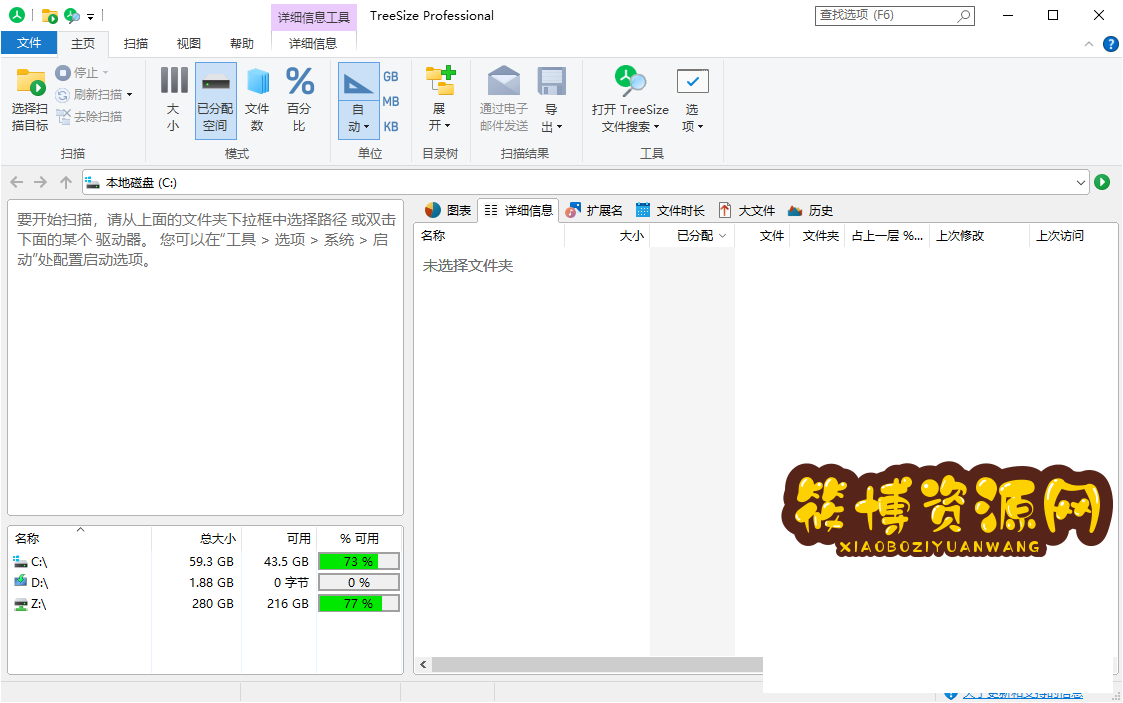Click the 刷新扫描 refresh icon
Image resolution: width=1123 pixels, height=703 pixels.
click(62, 94)
